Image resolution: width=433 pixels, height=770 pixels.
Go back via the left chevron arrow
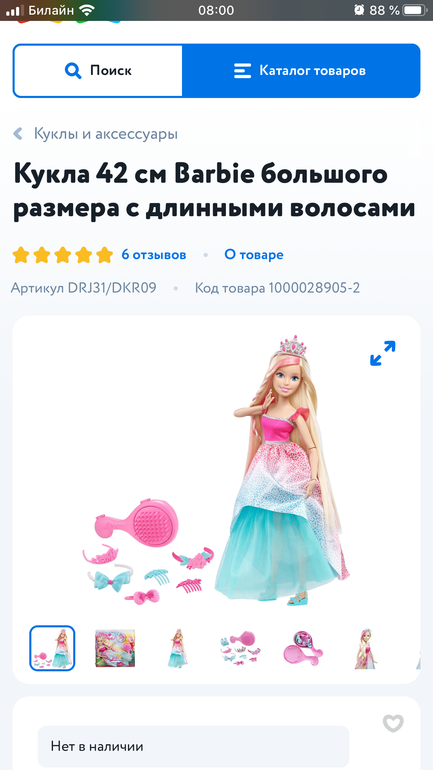pyautogui.click(x=18, y=134)
